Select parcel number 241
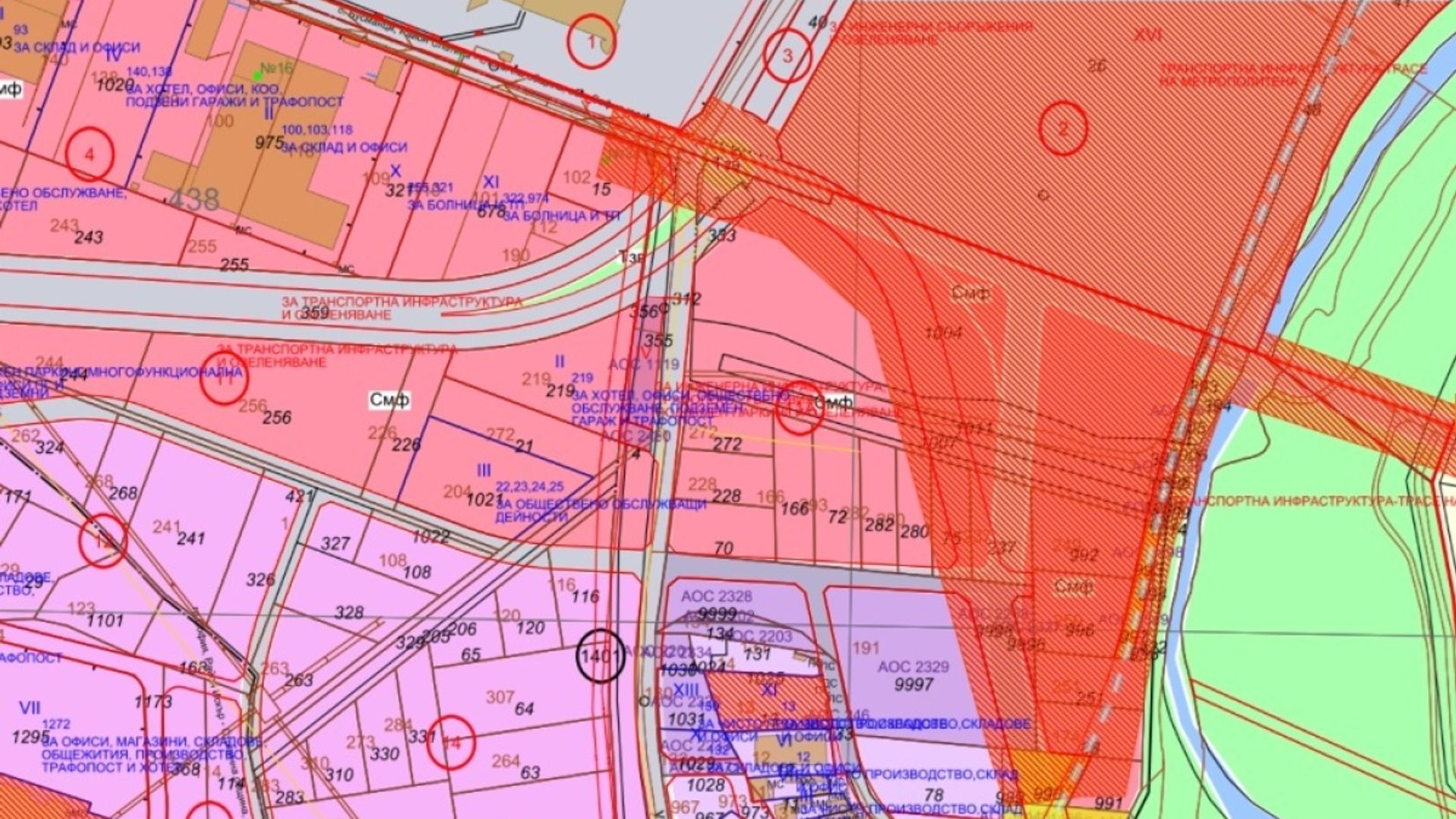This screenshot has width=1456, height=819. pos(190,538)
